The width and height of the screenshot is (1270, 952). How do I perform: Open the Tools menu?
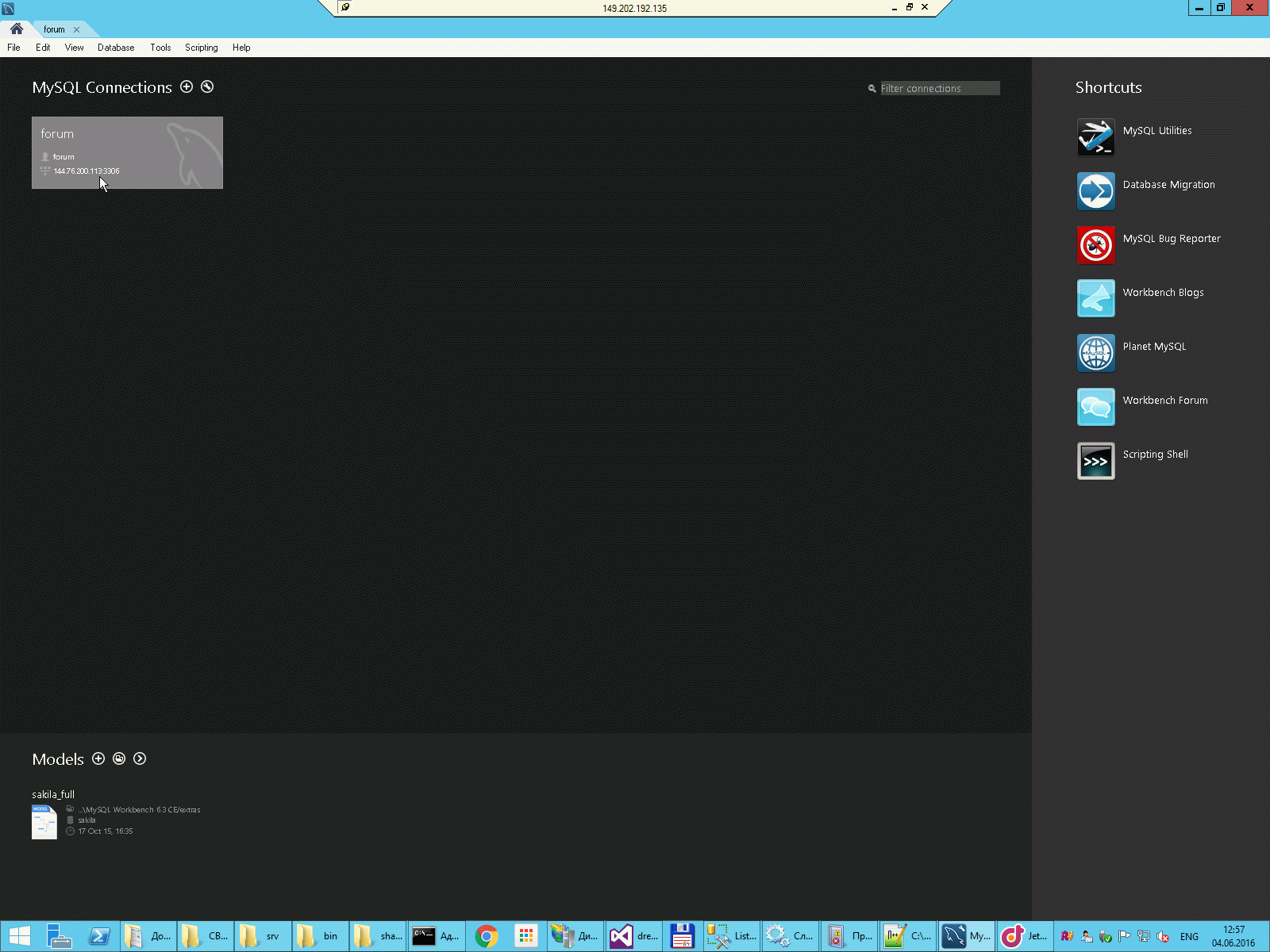(160, 48)
